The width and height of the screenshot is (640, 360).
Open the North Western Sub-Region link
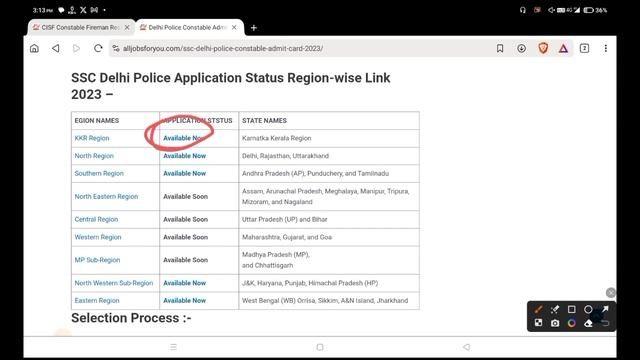pos(114,283)
